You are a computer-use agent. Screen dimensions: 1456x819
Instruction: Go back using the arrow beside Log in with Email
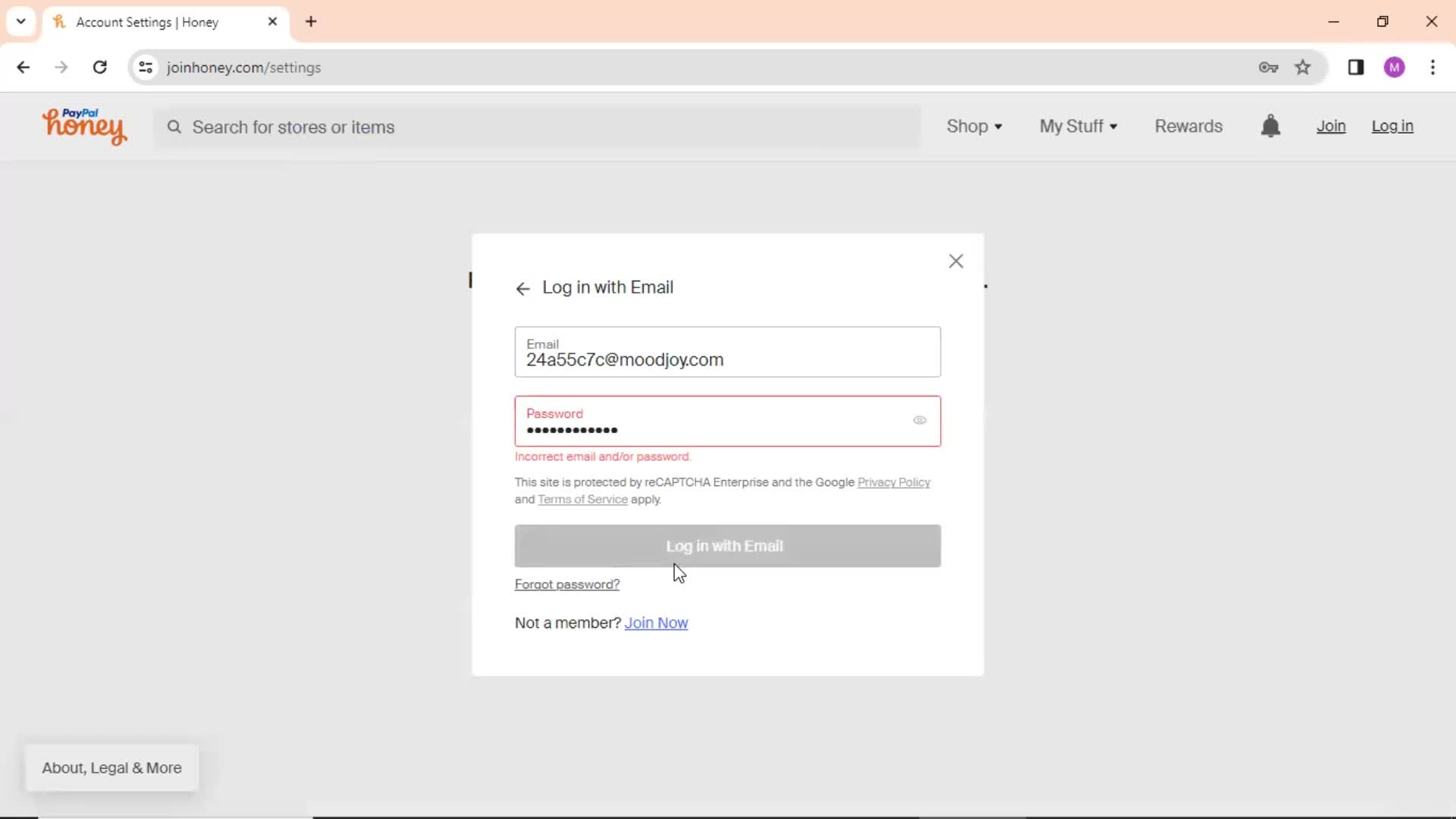coord(522,289)
